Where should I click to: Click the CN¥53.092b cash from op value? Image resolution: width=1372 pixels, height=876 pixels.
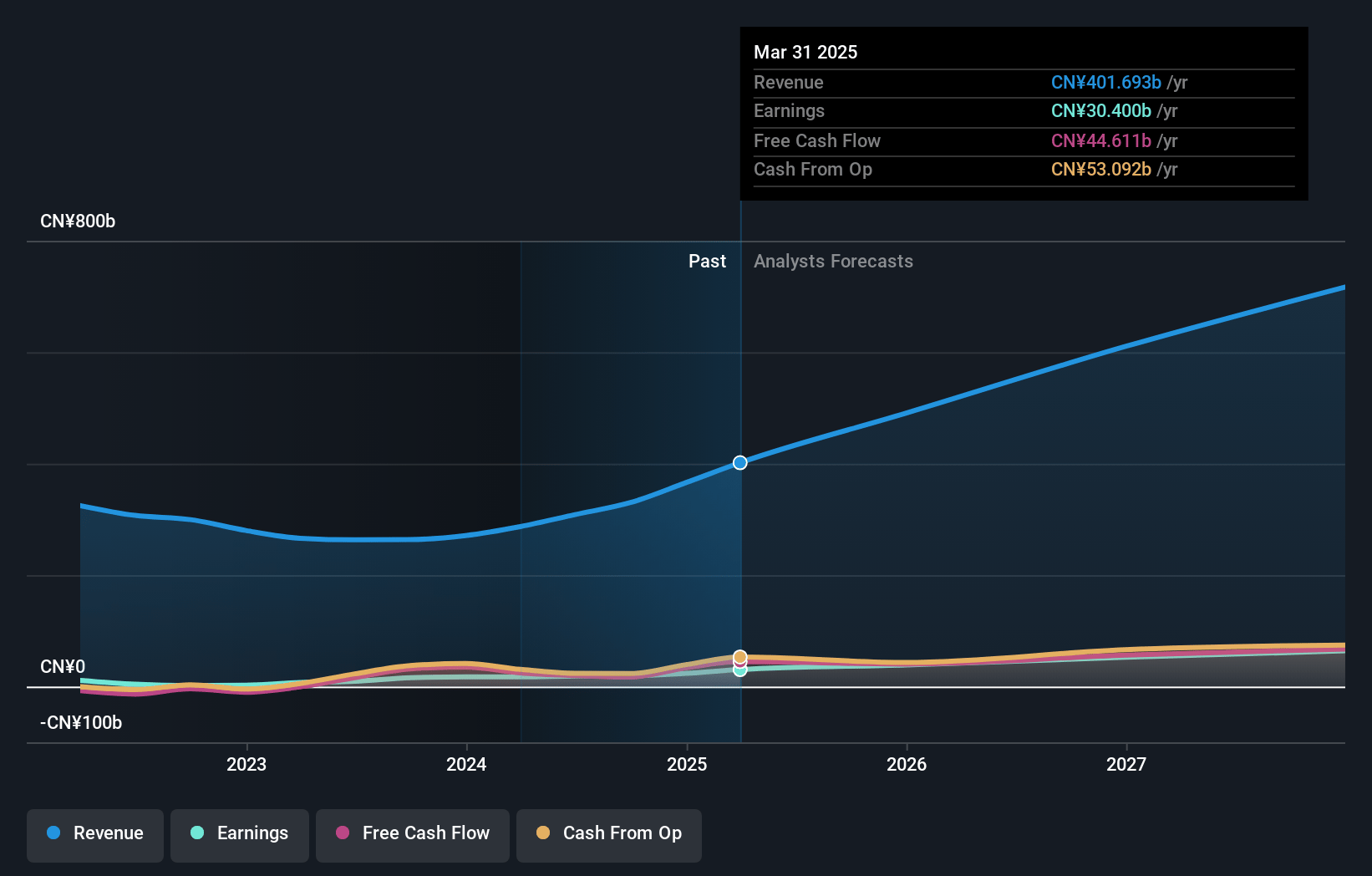click(1101, 170)
